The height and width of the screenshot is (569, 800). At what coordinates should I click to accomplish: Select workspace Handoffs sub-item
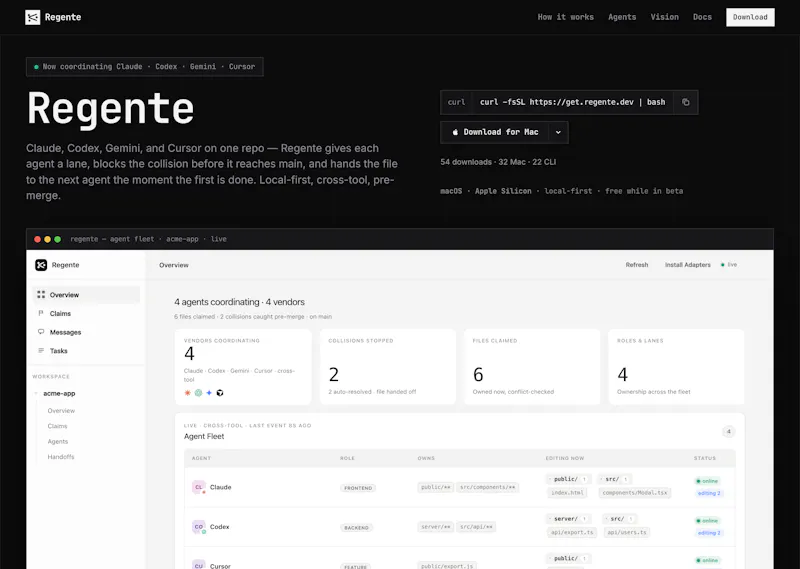tap(61, 457)
